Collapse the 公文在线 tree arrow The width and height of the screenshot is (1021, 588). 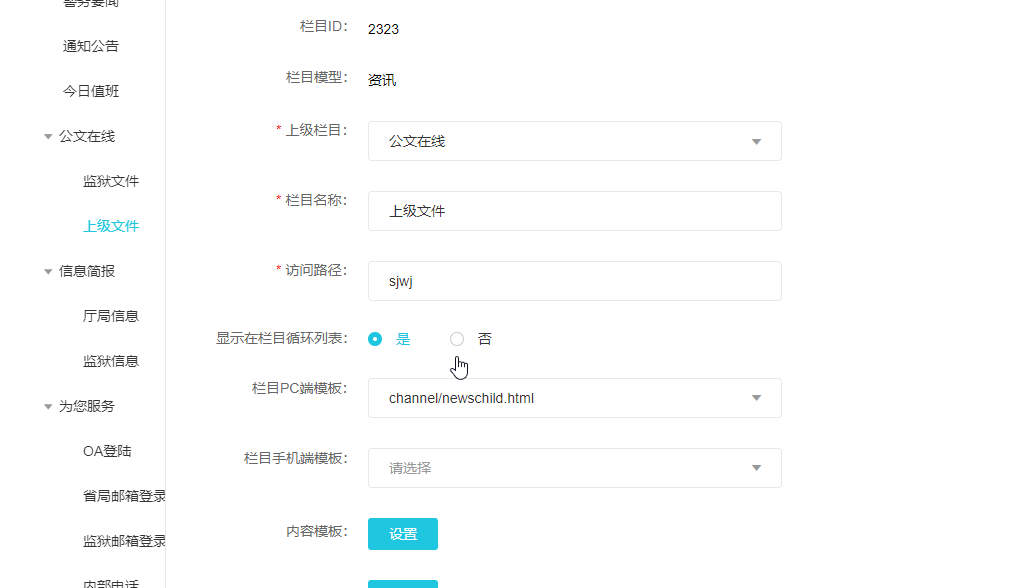48,137
